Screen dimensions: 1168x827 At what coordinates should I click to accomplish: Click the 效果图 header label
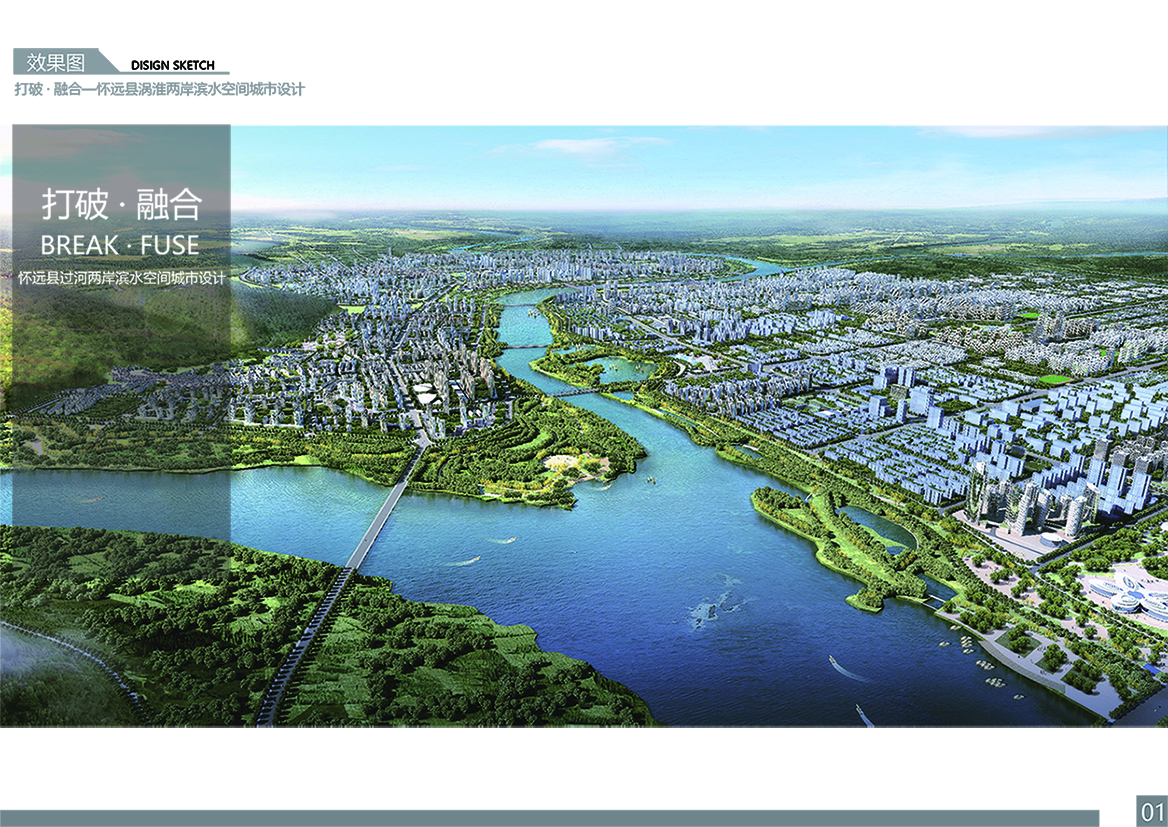[55, 63]
